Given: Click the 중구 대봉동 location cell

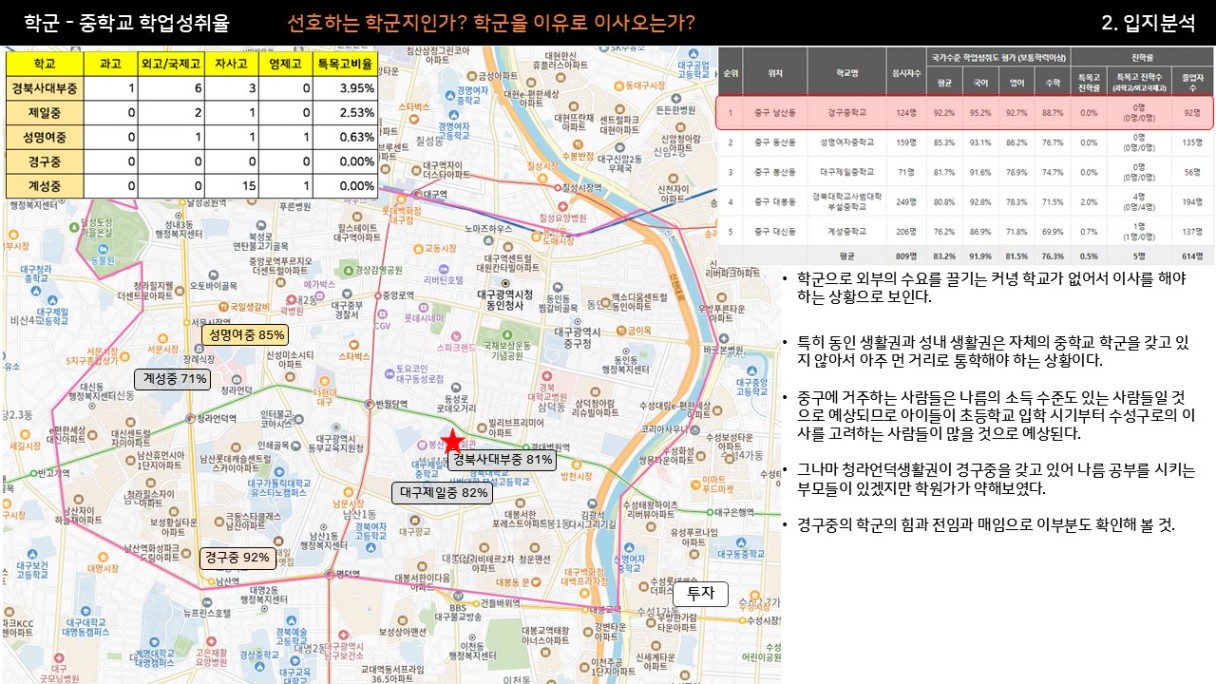Looking at the screenshot, I should [776, 204].
